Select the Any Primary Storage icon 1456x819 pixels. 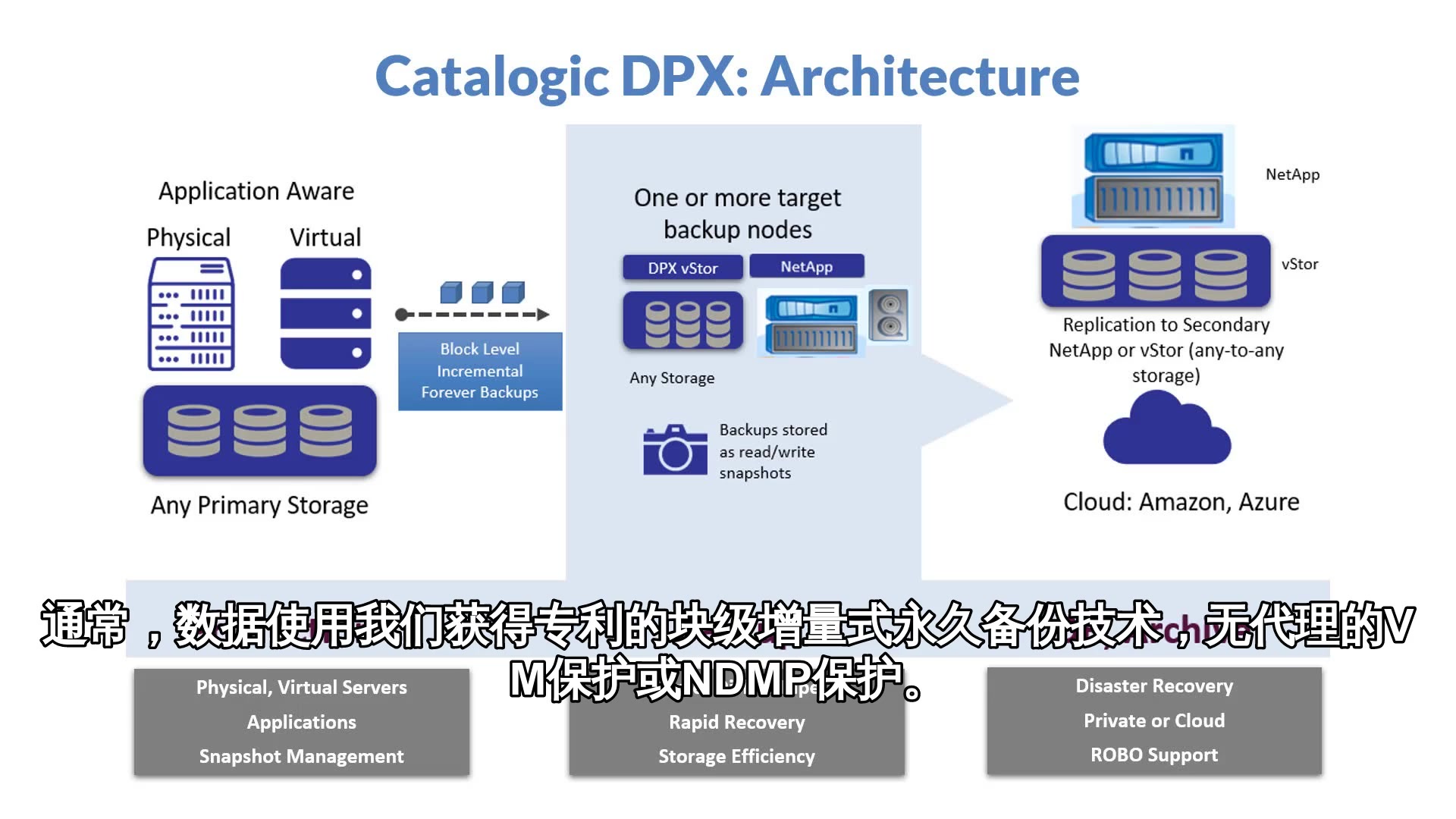[x=262, y=434]
